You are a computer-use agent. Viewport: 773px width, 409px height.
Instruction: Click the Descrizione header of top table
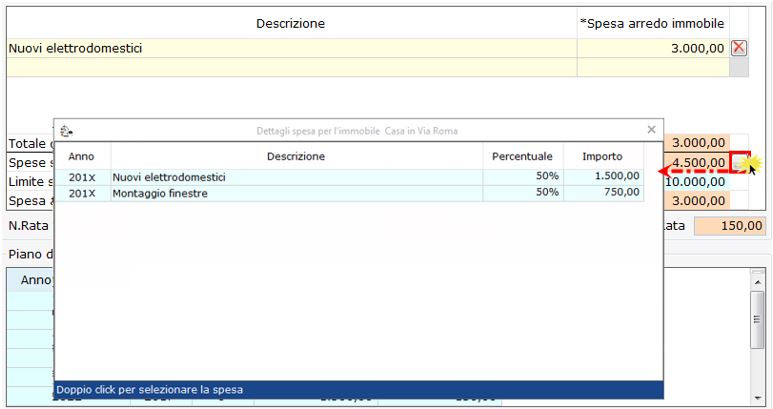point(290,23)
